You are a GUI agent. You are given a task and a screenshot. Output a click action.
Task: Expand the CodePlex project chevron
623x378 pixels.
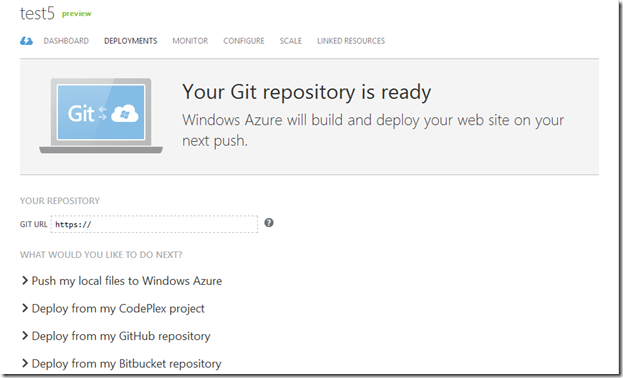25,308
